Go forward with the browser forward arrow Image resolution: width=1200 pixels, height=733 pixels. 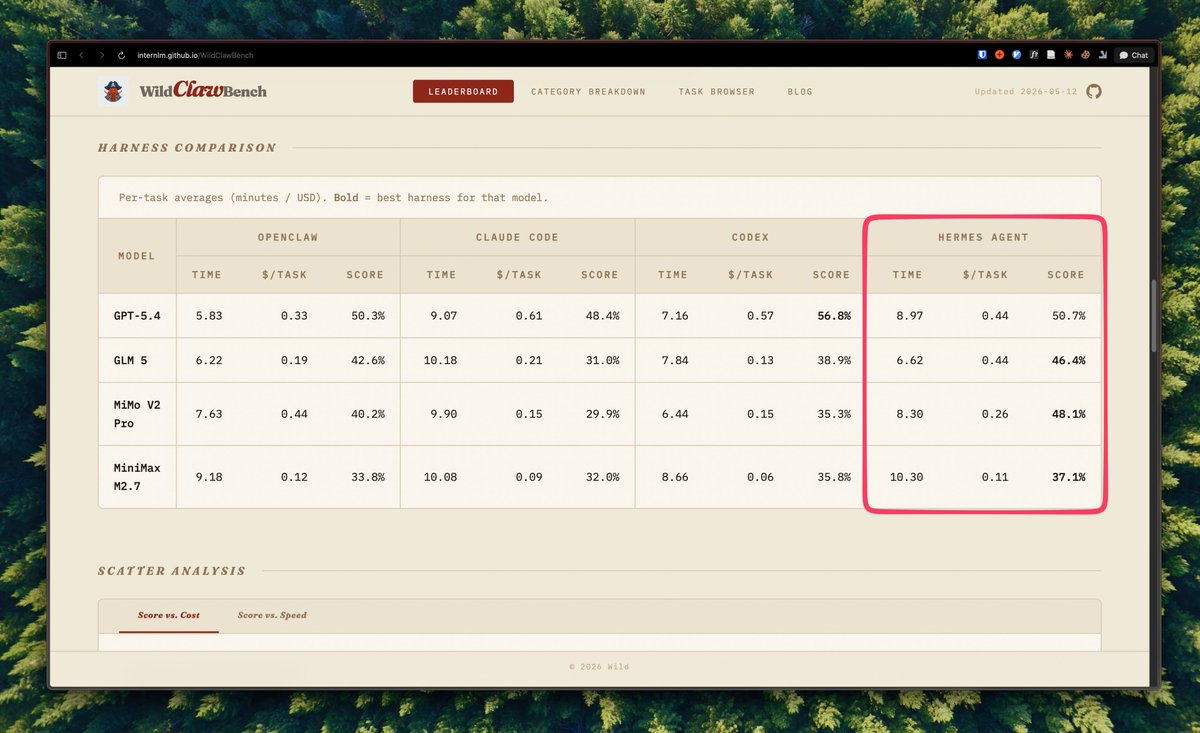coord(101,55)
